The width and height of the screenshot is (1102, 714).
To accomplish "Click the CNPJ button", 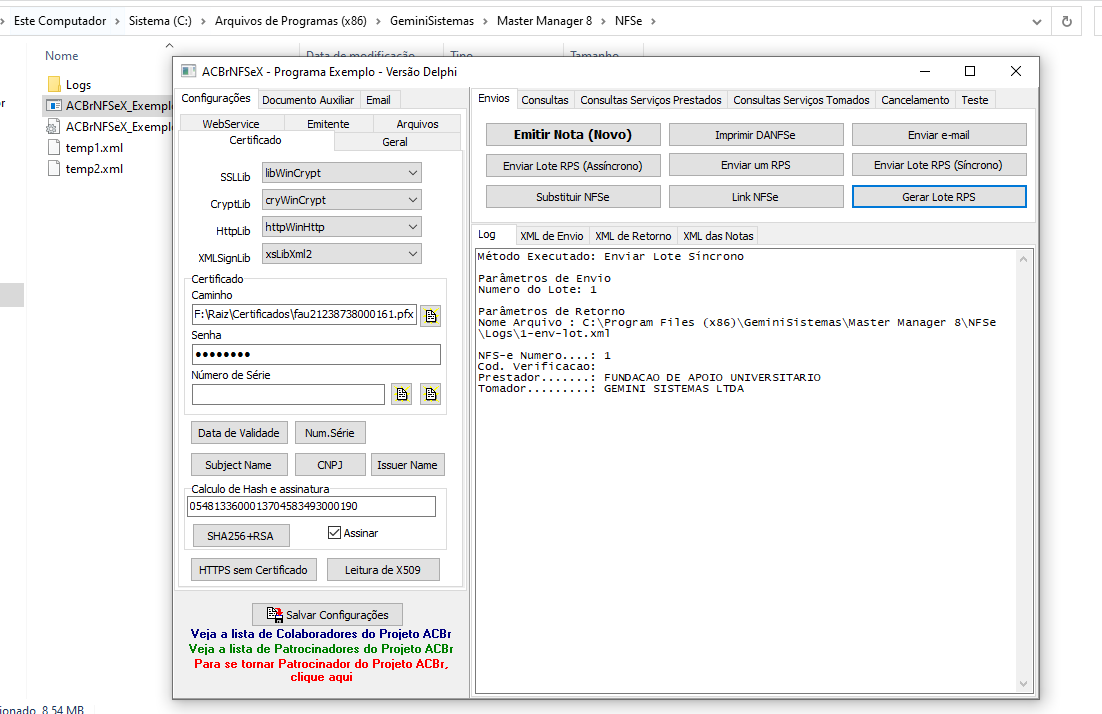I will point(330,465).
